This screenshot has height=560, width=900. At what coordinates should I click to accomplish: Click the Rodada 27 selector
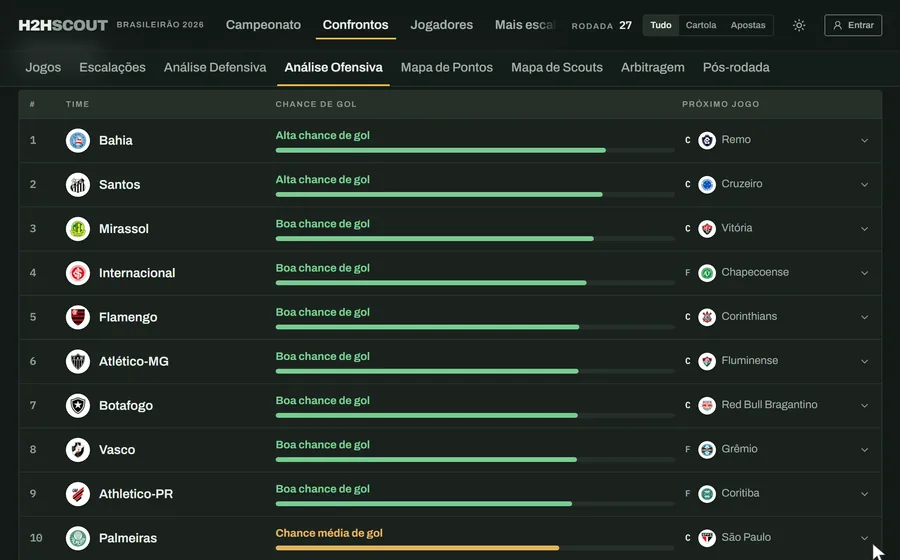click(602, 26)
